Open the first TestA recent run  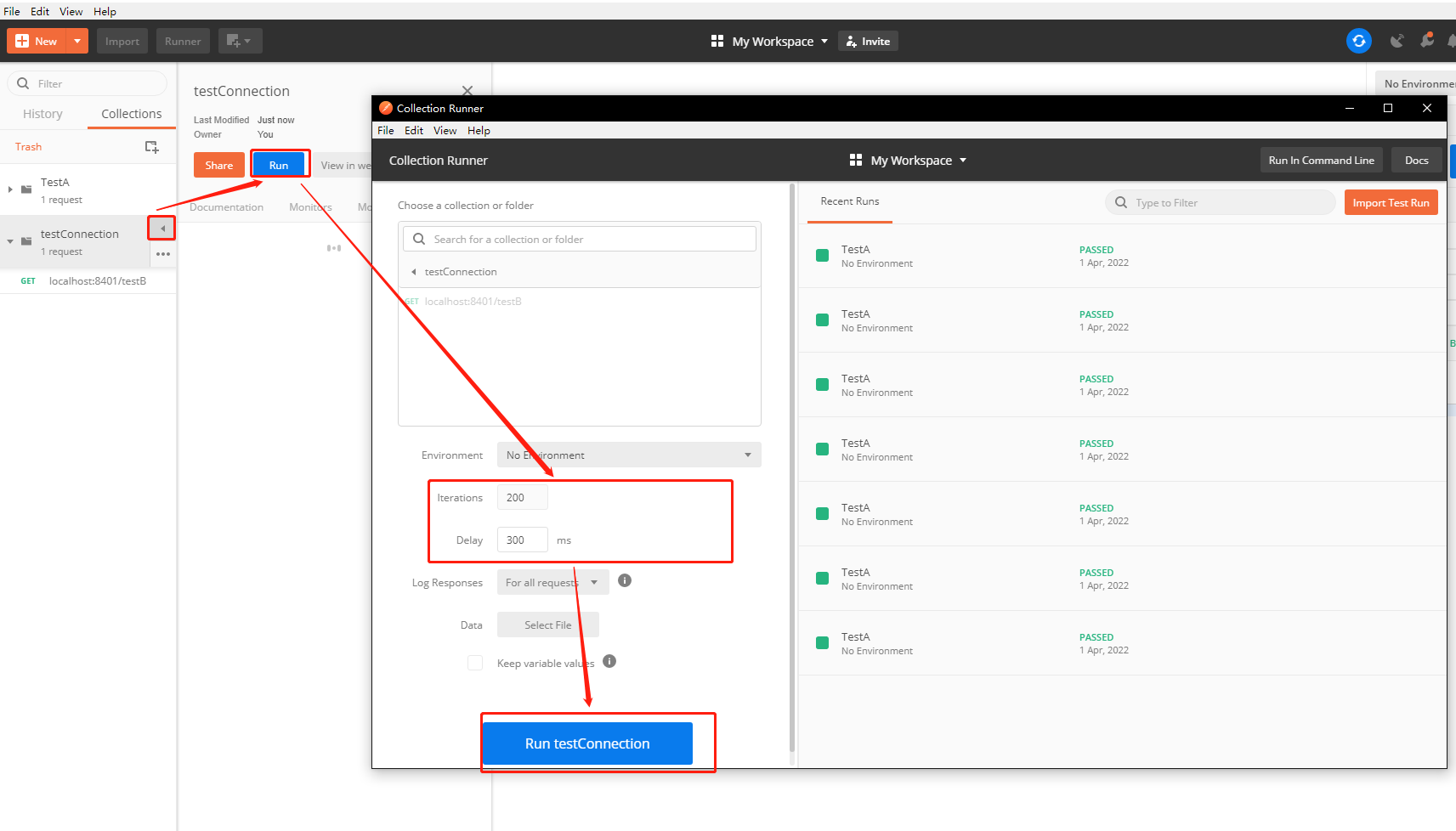pyautogui.click(x=1122, y=256)
